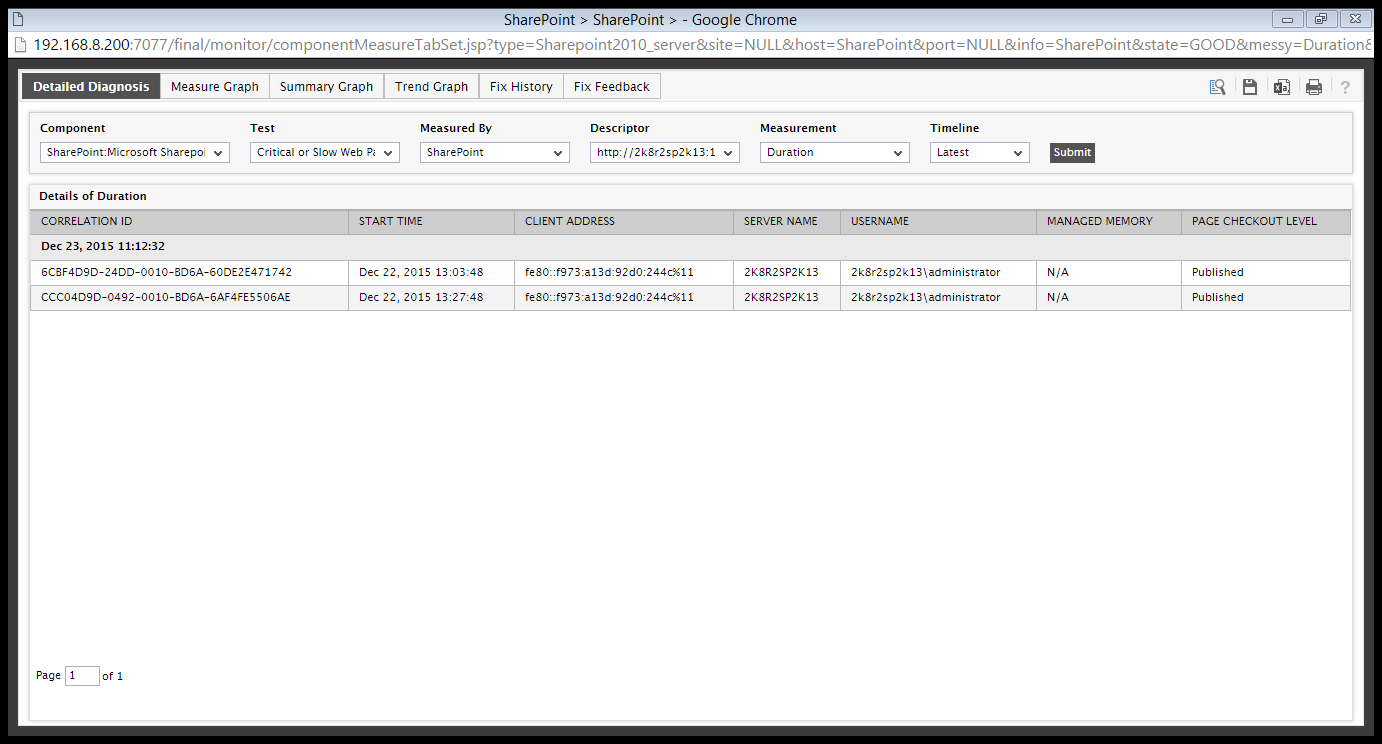Click the Submit button

tap(1072, 152)
